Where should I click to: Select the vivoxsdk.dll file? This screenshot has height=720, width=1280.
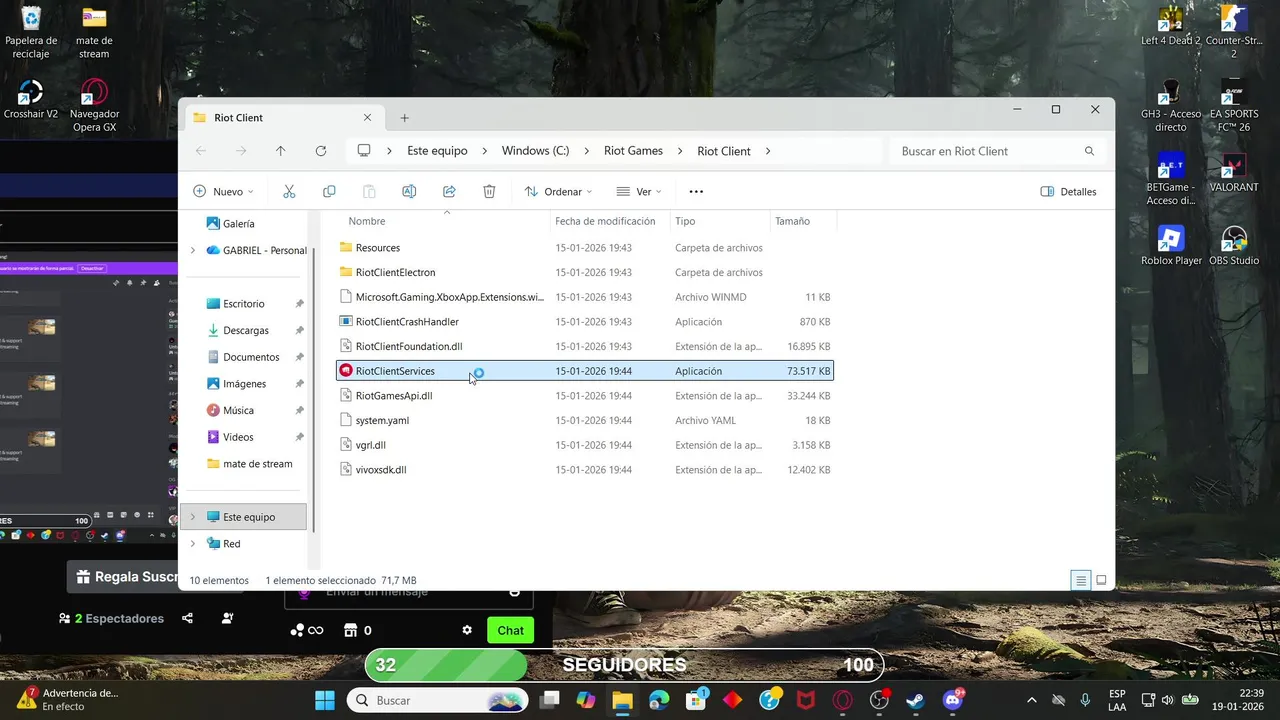pos(585,470)
